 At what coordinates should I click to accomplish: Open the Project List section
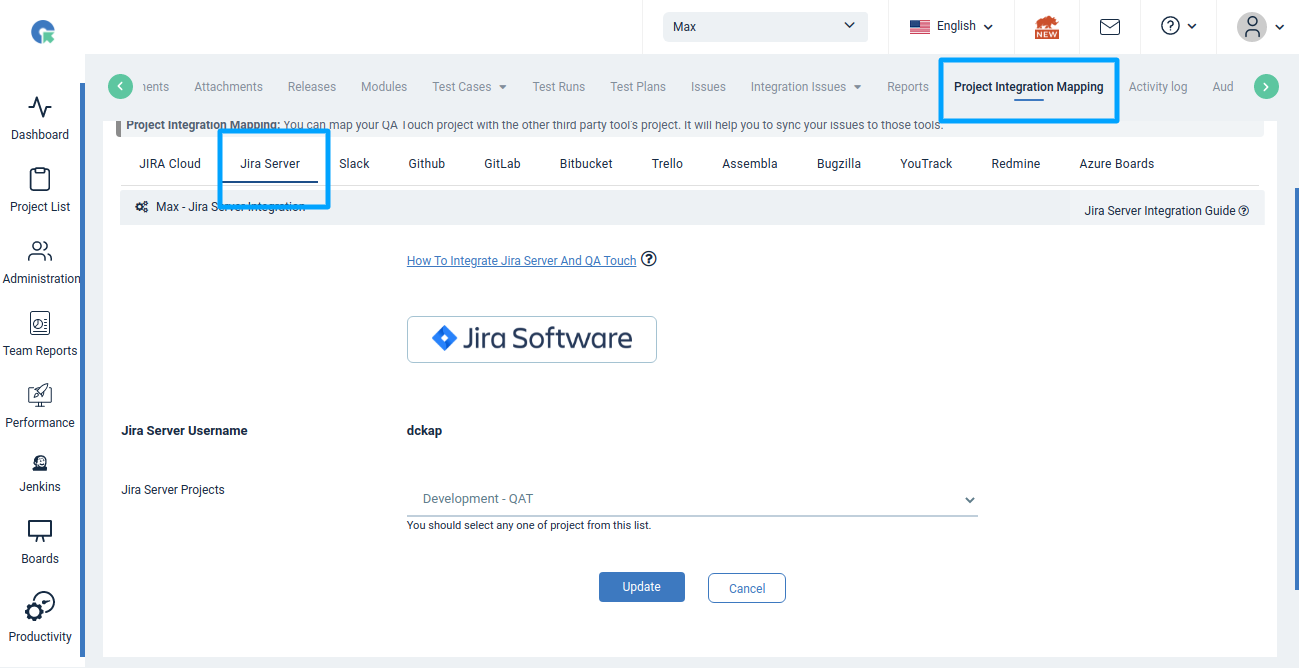point(39,190)
